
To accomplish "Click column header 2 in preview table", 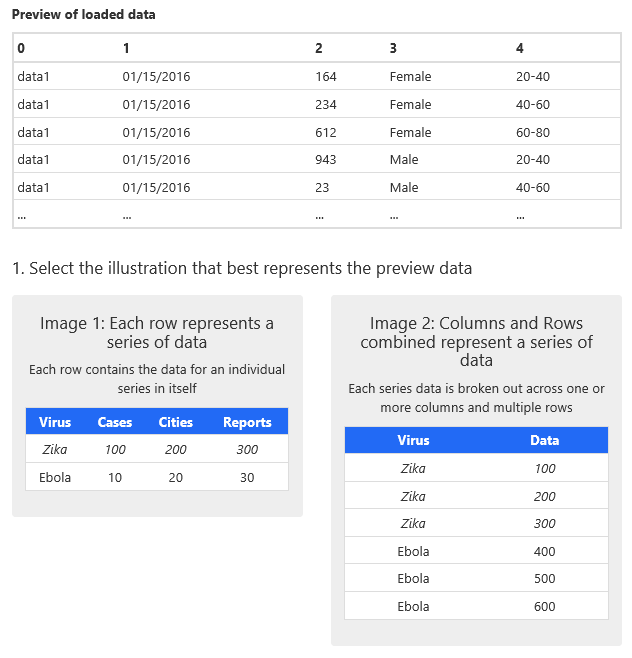I will pos(319,48).
